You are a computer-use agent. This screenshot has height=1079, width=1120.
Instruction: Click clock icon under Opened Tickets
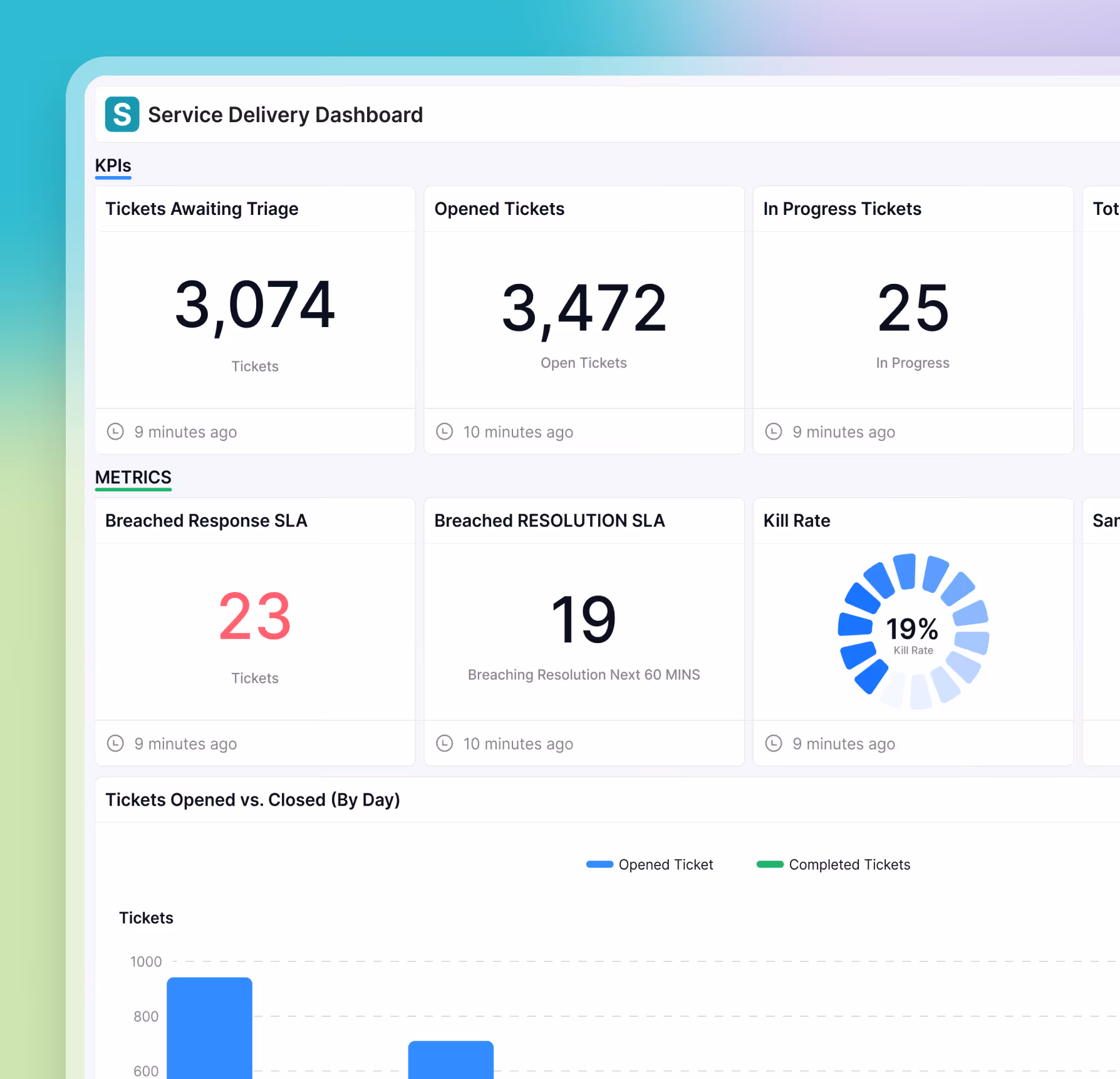(444, 432)
